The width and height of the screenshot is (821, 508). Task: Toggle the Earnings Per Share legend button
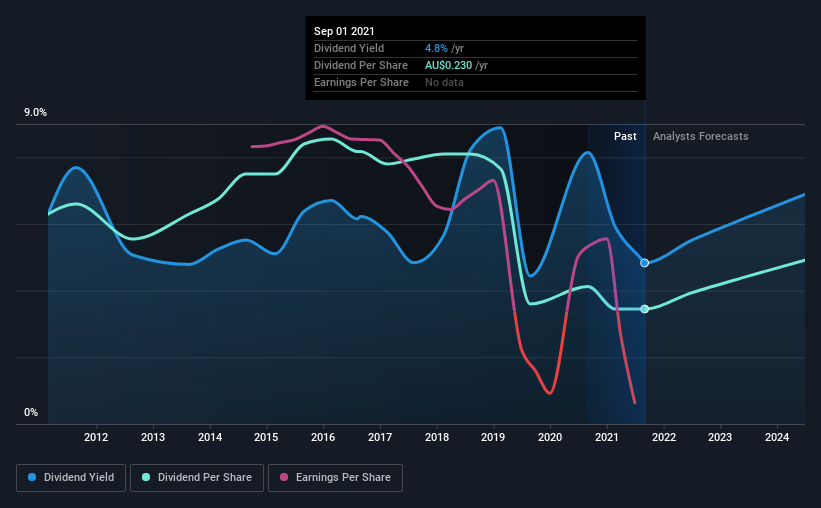(335, 478)
